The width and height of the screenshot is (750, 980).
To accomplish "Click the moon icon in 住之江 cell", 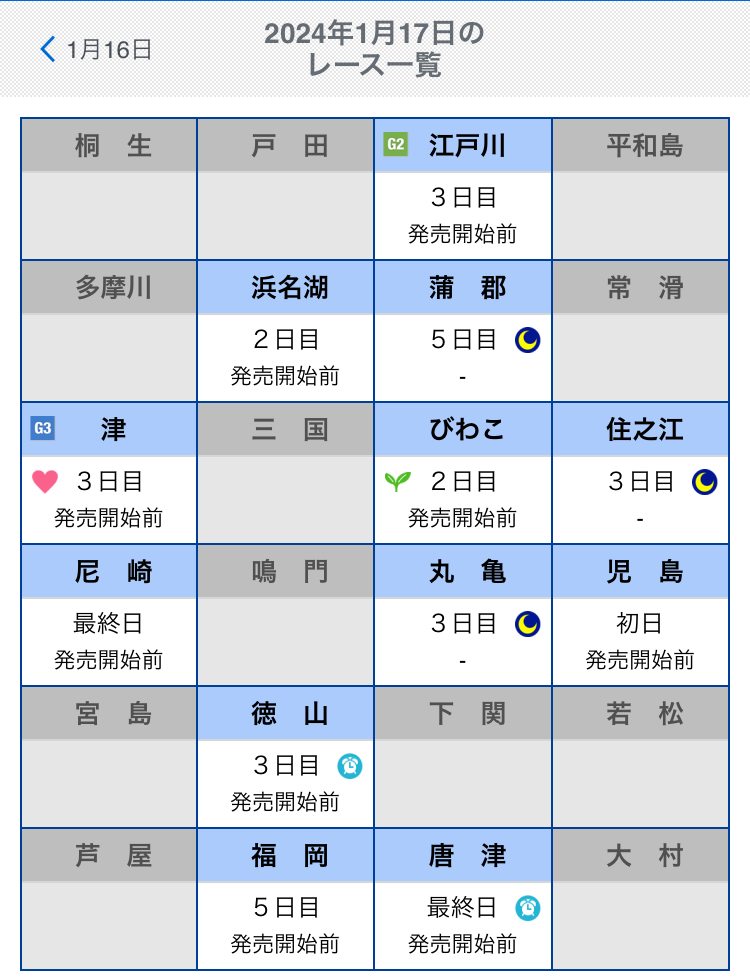I will tap(705, 482).
